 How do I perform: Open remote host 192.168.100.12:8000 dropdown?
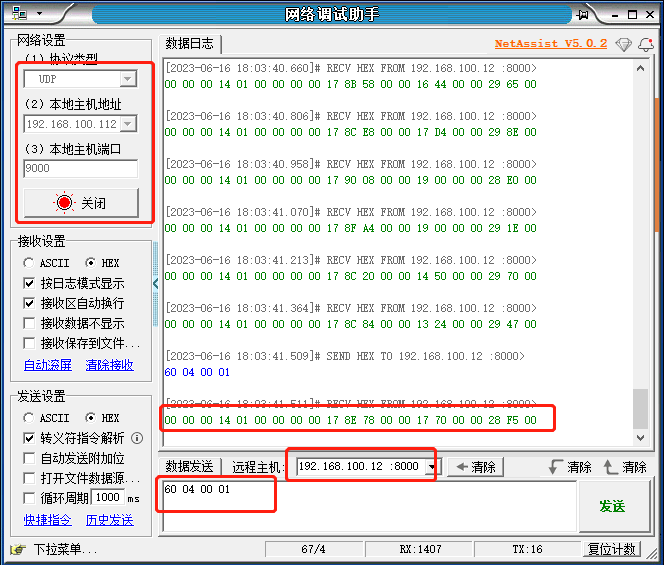coord(431,467)
